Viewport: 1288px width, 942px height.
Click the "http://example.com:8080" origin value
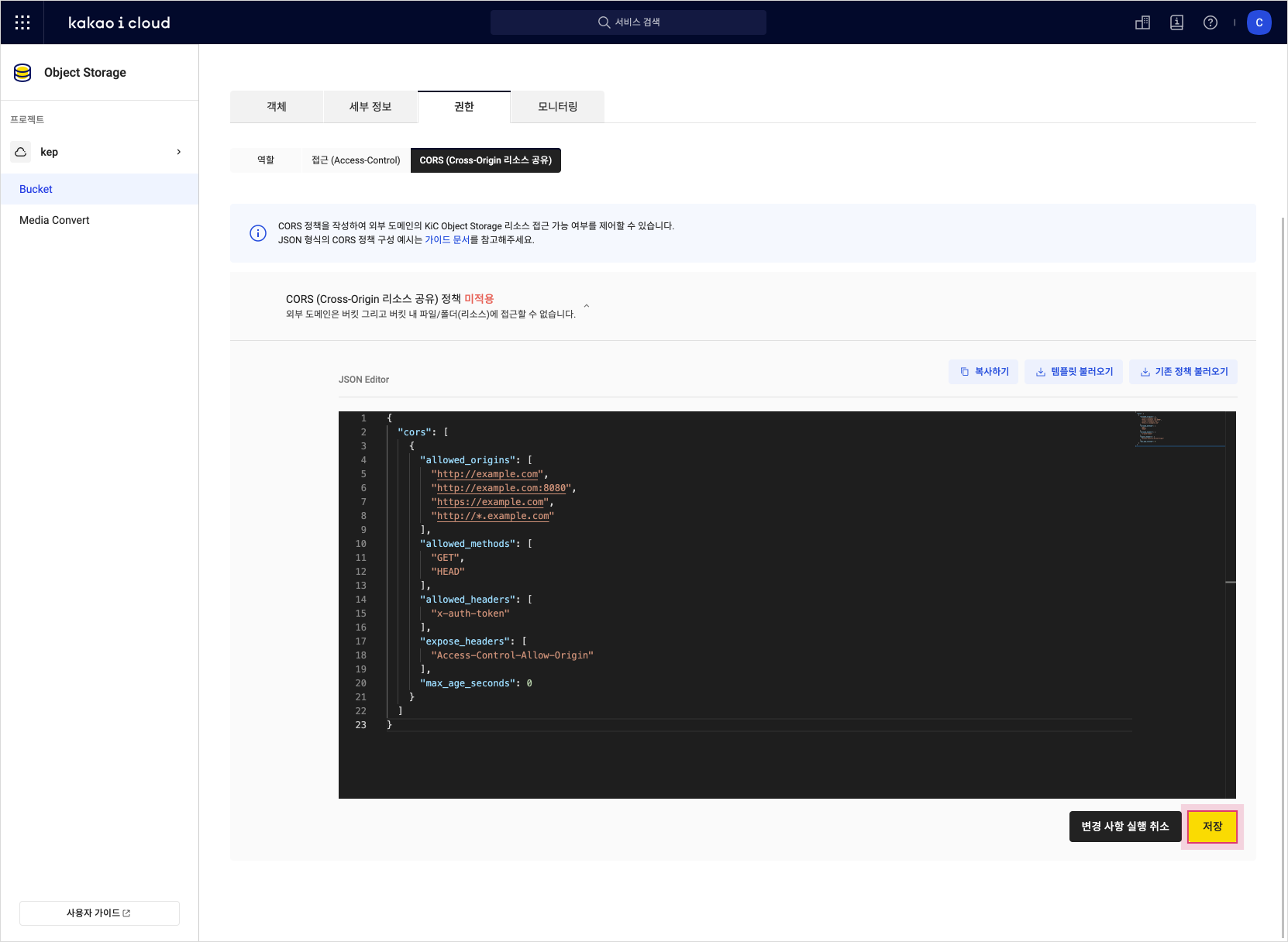[x=501, y=488]
